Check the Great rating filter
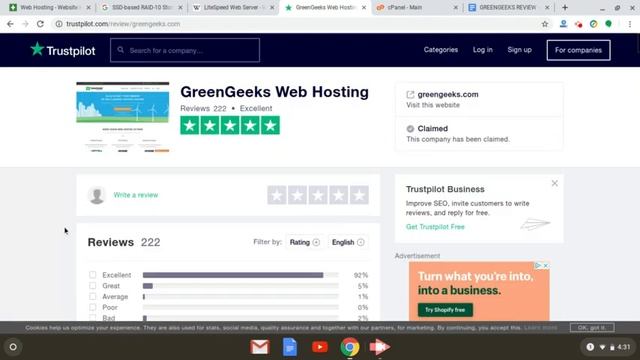640x360 pixels. click(x=93, y=286)
